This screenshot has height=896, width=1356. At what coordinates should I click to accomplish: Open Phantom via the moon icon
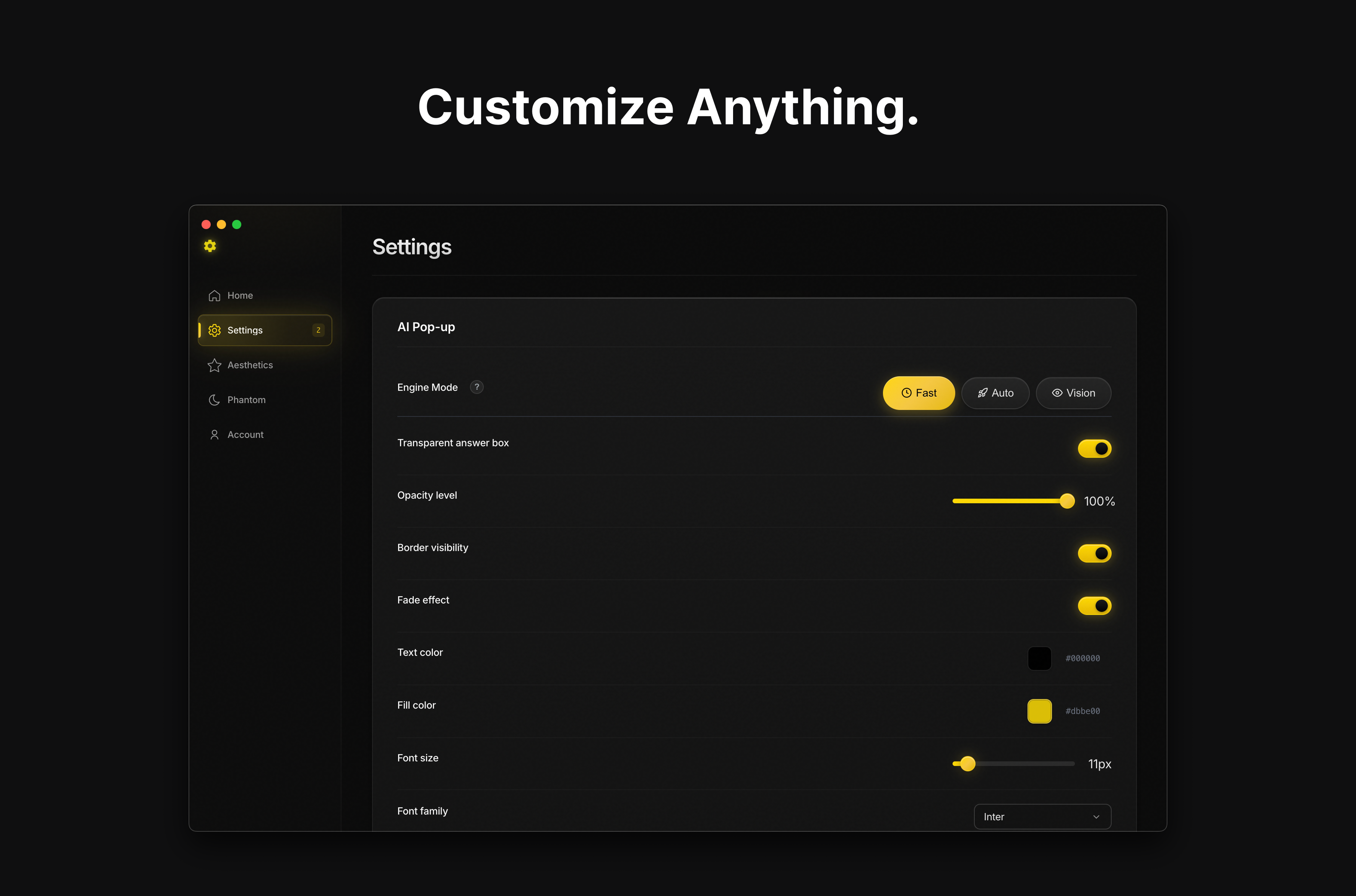pyautogui.click(x=214, y=399)
